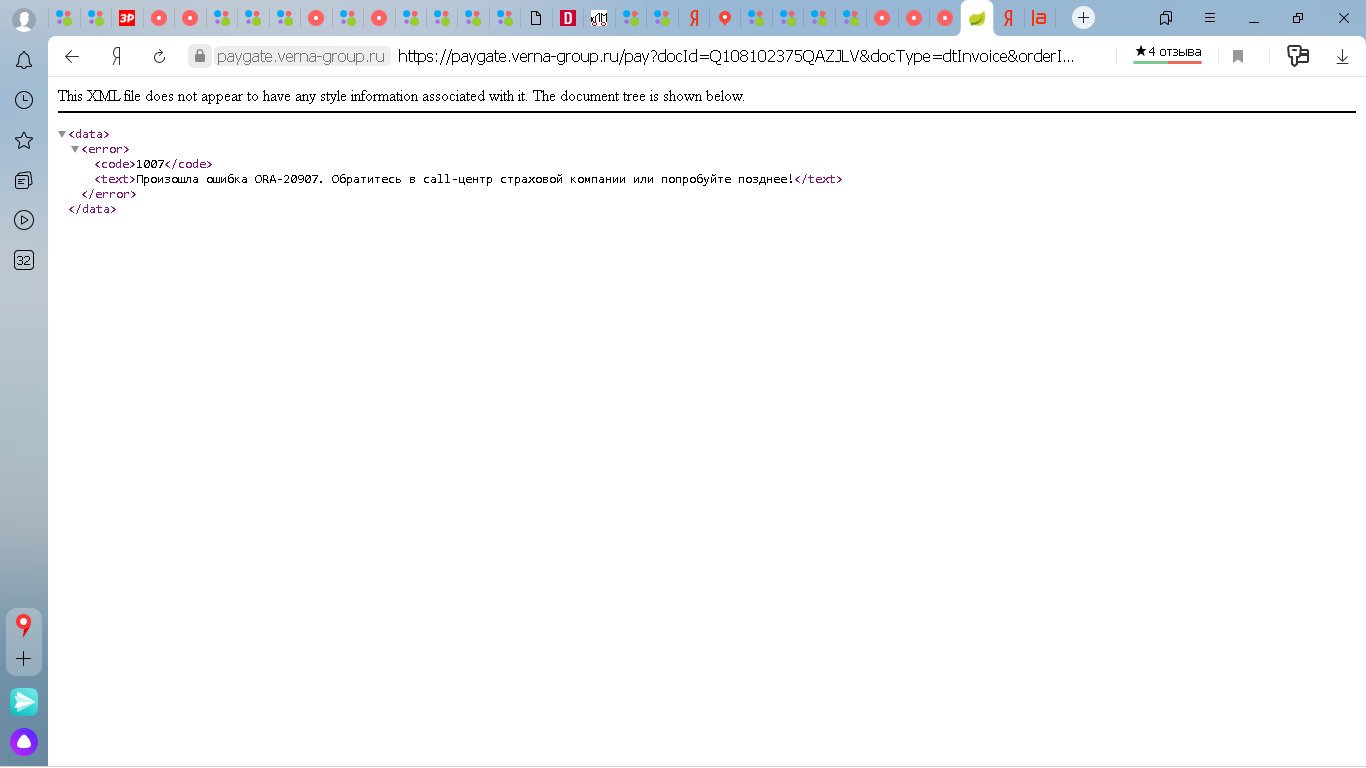Click the Alice assistant purple icon
Viewport: 1366px width, 768px height.
coord(24,742)
